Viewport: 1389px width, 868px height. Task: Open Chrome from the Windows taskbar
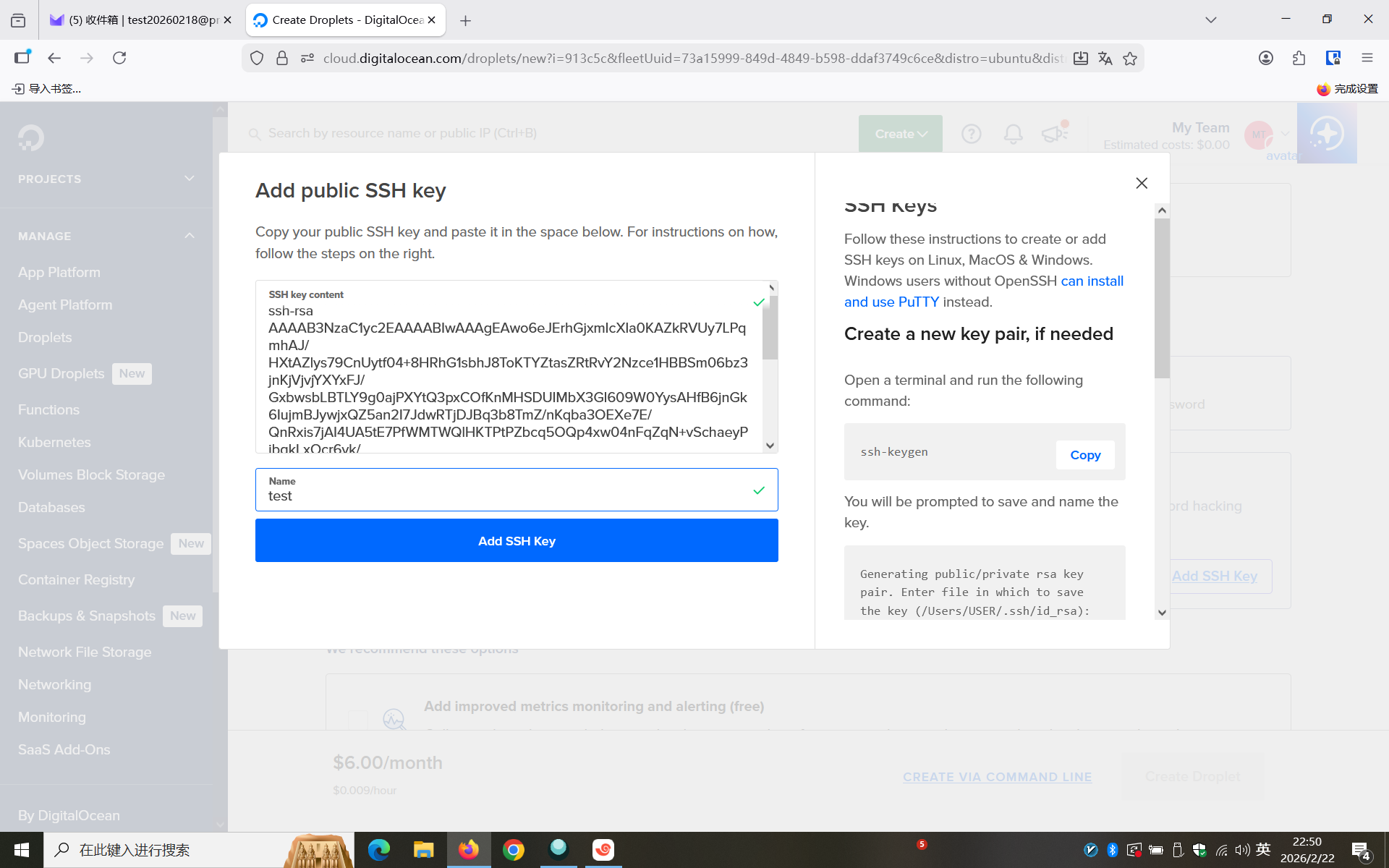click(514, 850)
